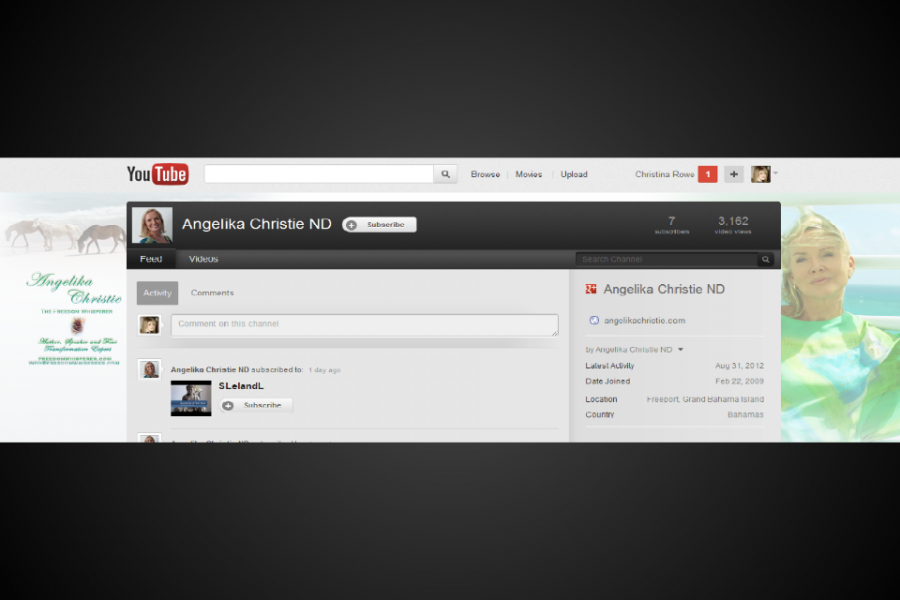Viewport: 900px width, 600px height.
Task: Switch to the Videos tab
Action: [x=204, y=259]
